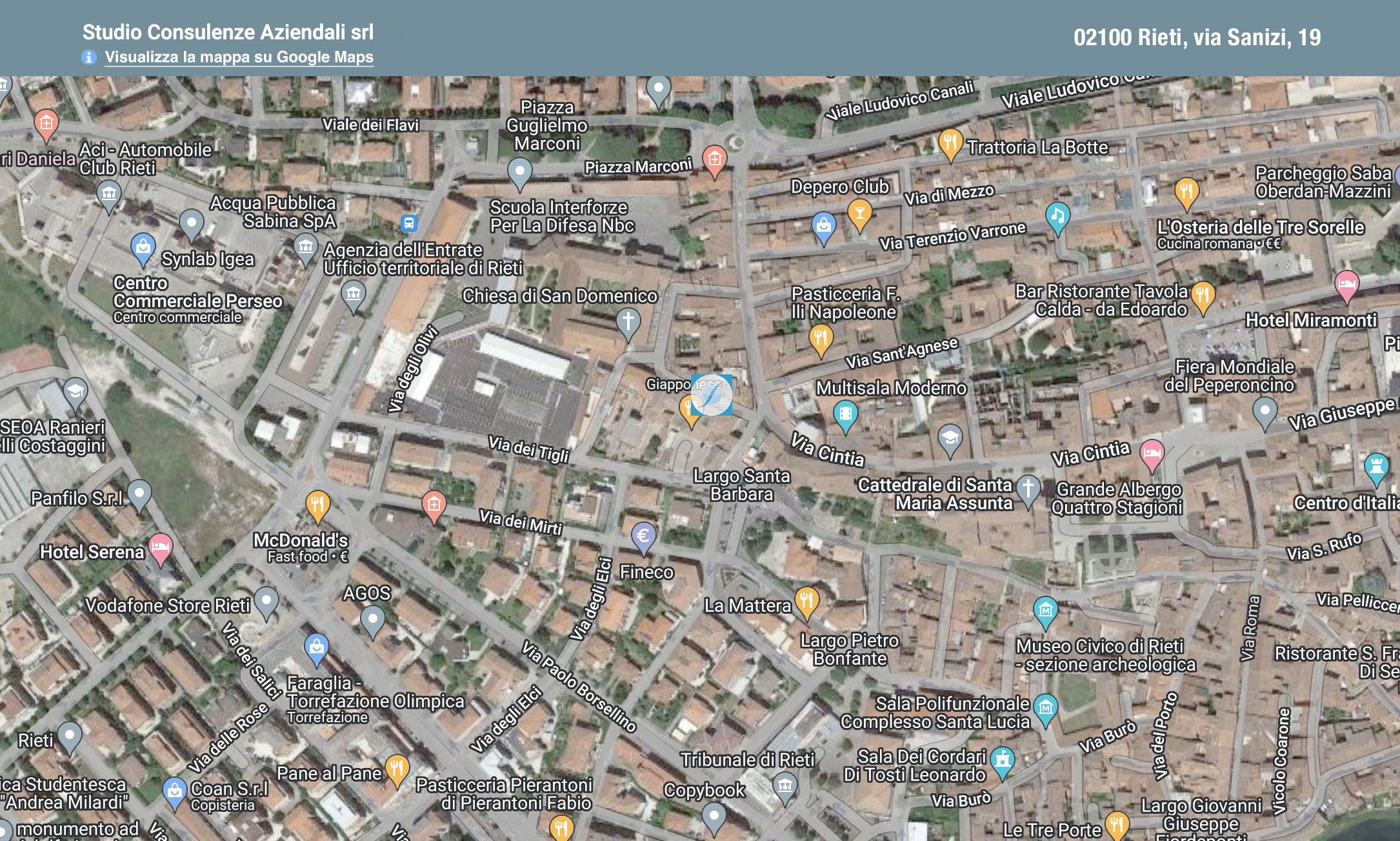Click the Hotel Miramonti lodging pin

pyautogui.click(x=1346, y=286)
